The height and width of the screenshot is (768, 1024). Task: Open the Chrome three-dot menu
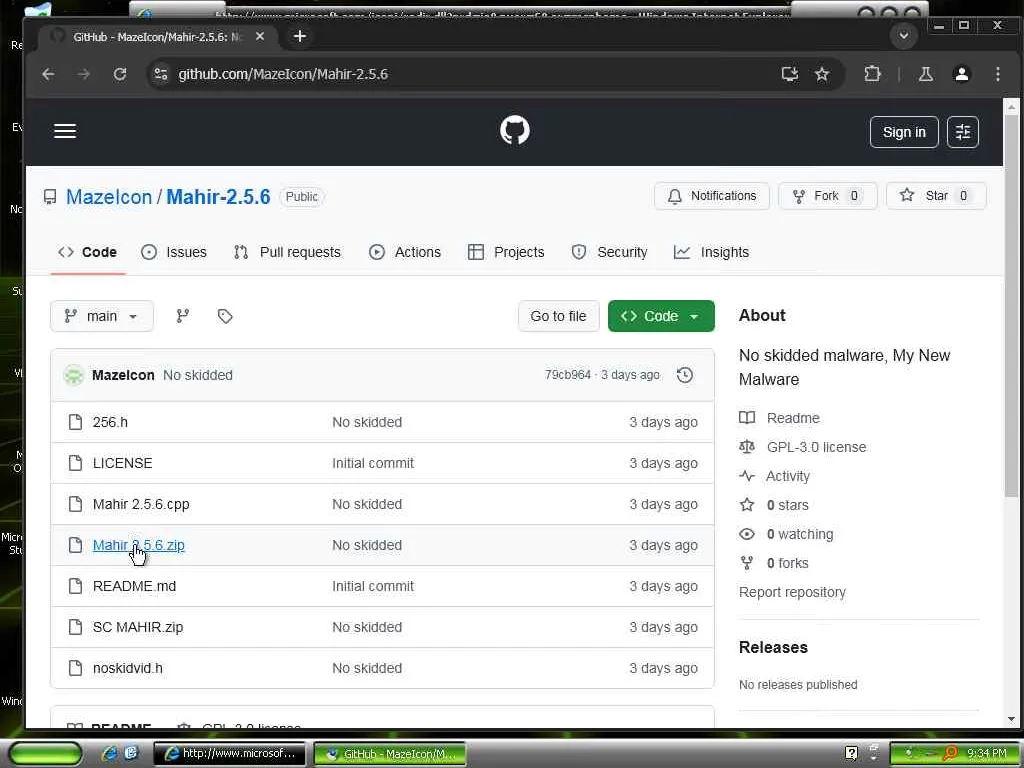[x=997, y=74]
